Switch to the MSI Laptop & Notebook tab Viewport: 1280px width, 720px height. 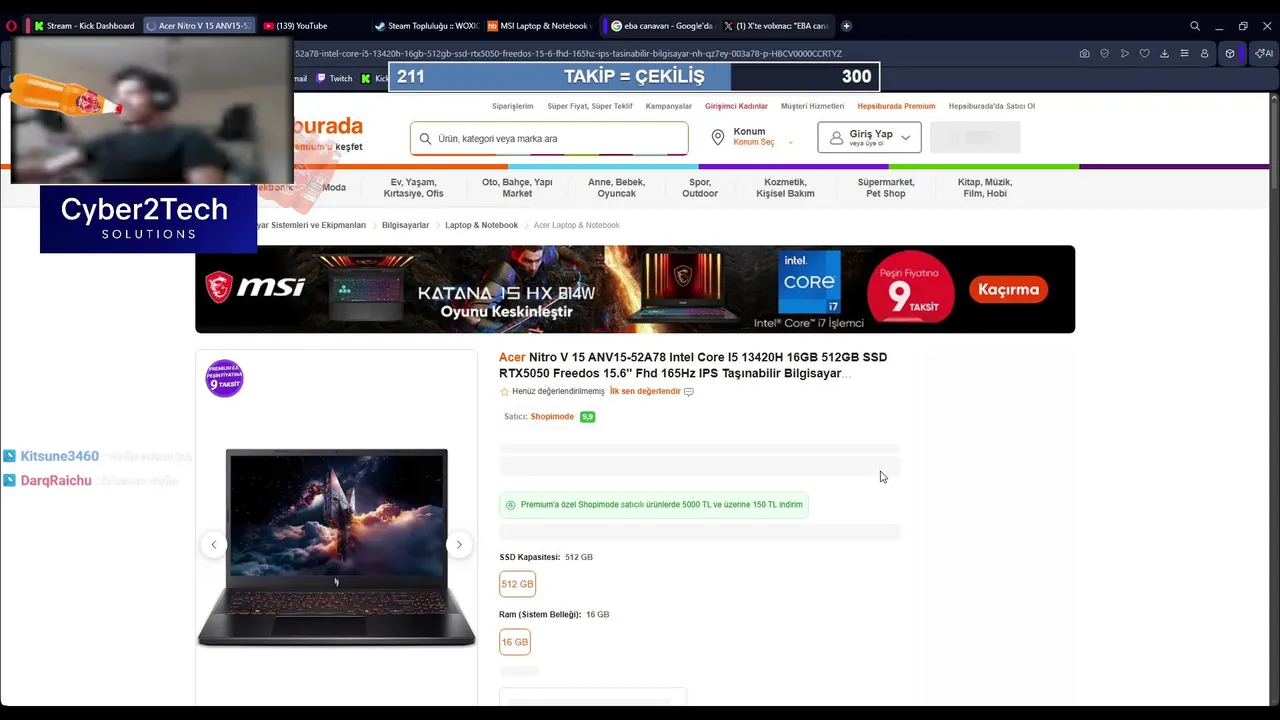(x=540, y=26)
